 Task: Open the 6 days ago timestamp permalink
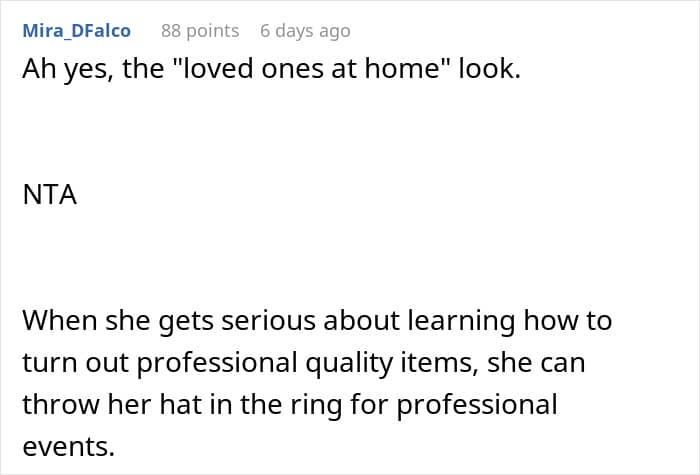pos(305,31)
